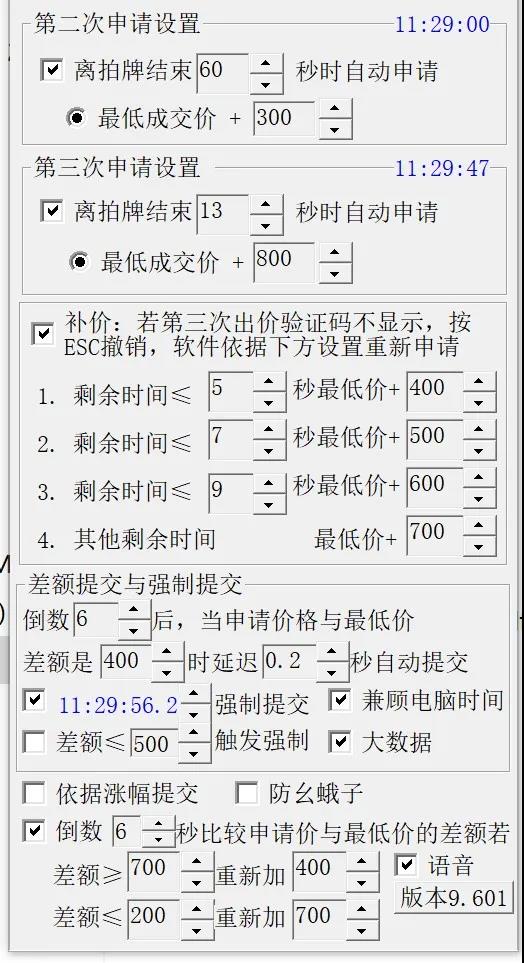Screen dimensions: 524x963
Task: Increase rule 4 lowest price add of 700
Action: point(479,526)
